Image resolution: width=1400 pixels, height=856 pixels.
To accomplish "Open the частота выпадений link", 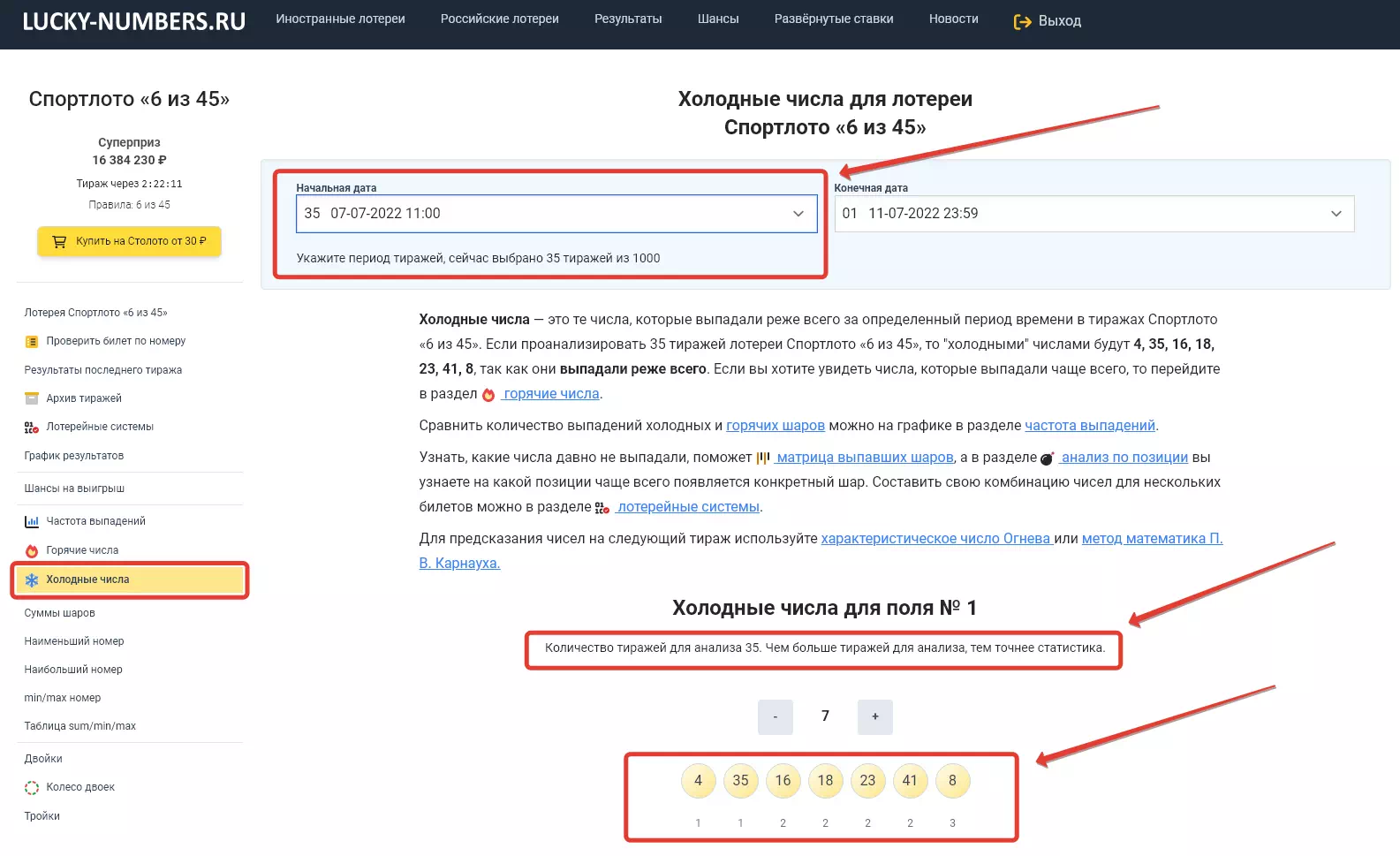I will pos(1090,426).
